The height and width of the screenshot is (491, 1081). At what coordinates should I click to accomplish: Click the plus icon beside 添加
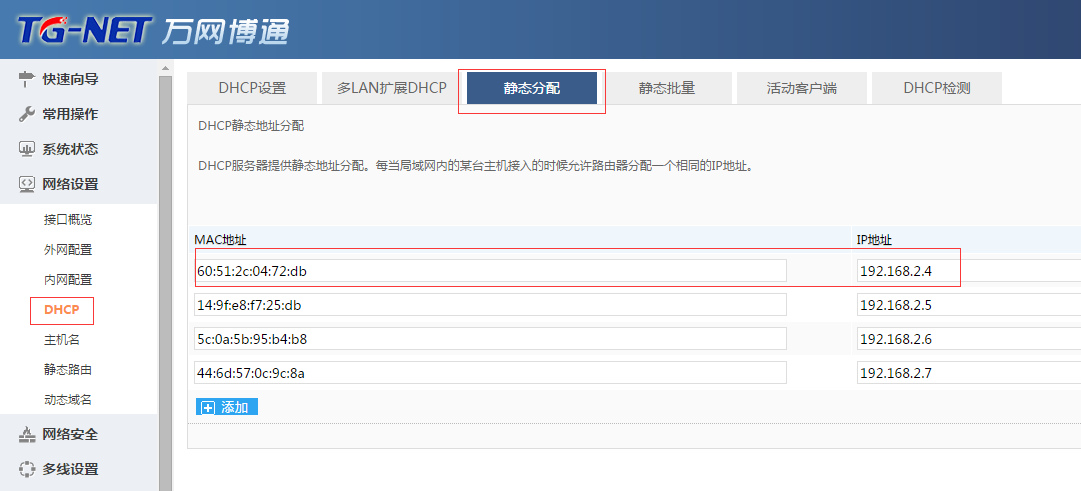tap(208, 407)
